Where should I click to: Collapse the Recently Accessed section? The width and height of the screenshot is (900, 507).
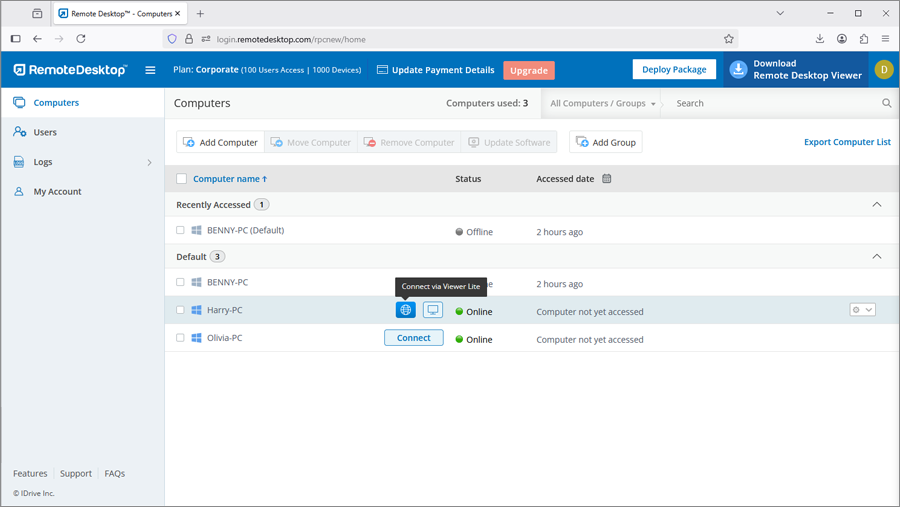877,205
